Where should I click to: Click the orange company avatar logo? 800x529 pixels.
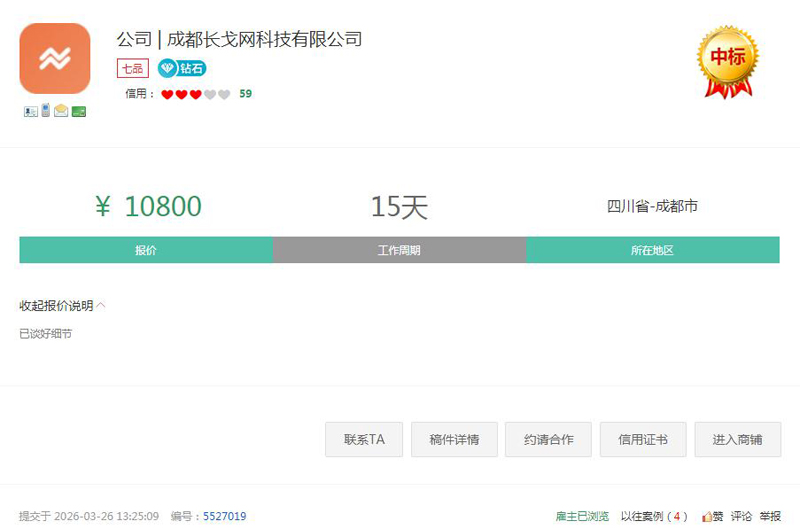point(55,58)
